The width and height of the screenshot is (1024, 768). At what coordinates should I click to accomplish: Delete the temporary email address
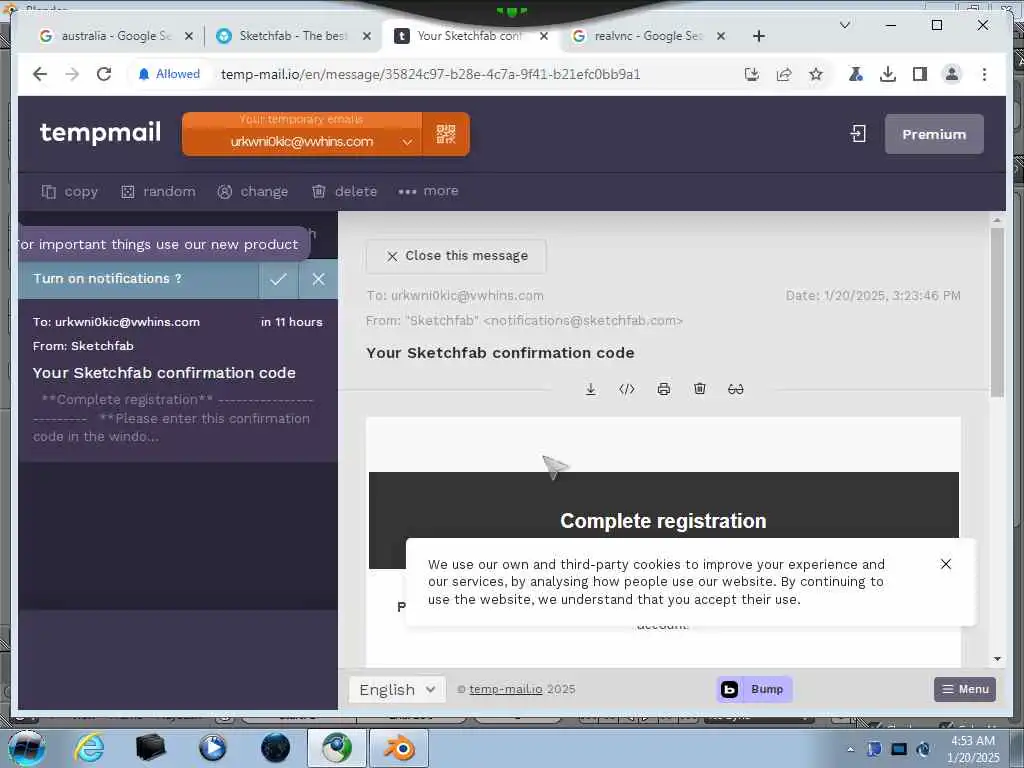pos(345,191)
